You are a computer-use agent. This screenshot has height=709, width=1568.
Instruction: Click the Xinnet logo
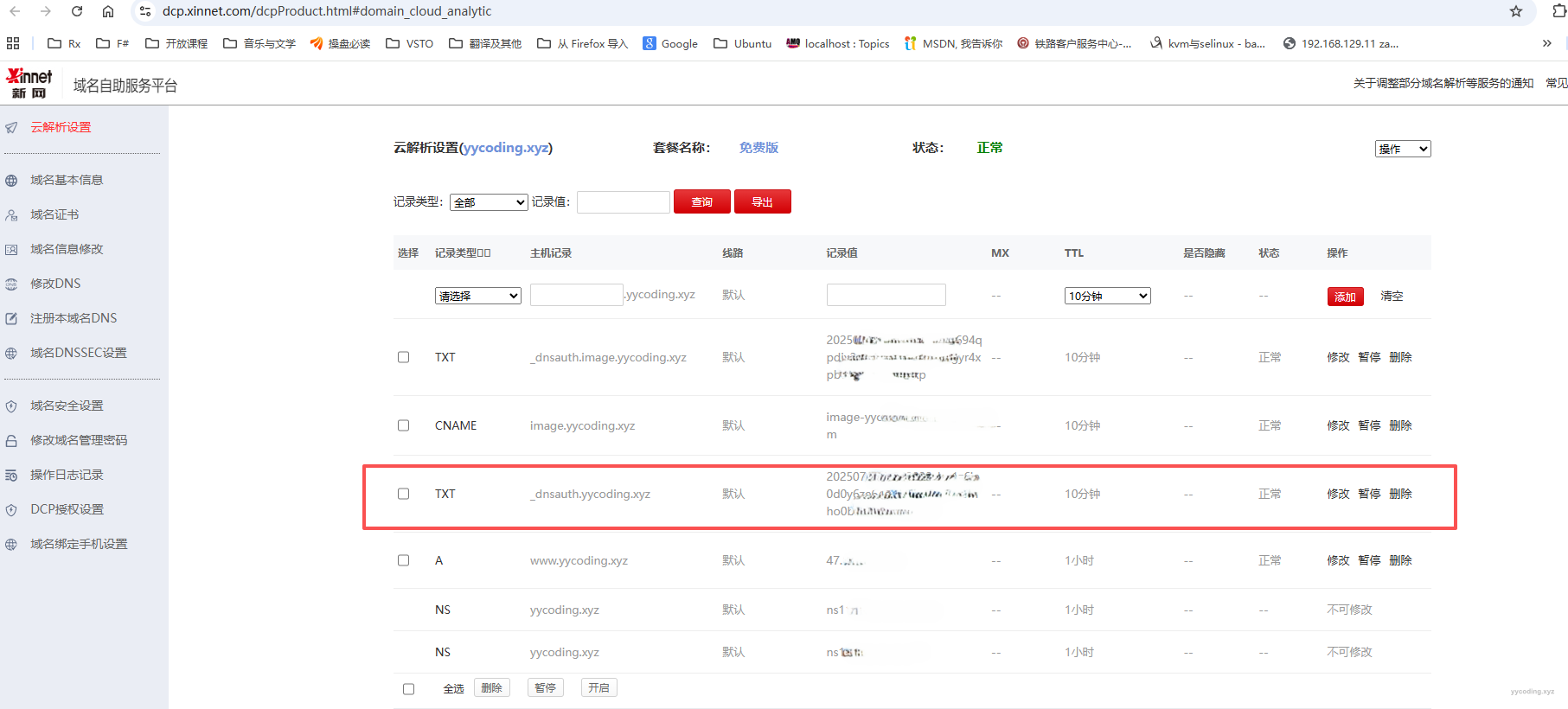[29, 84]
